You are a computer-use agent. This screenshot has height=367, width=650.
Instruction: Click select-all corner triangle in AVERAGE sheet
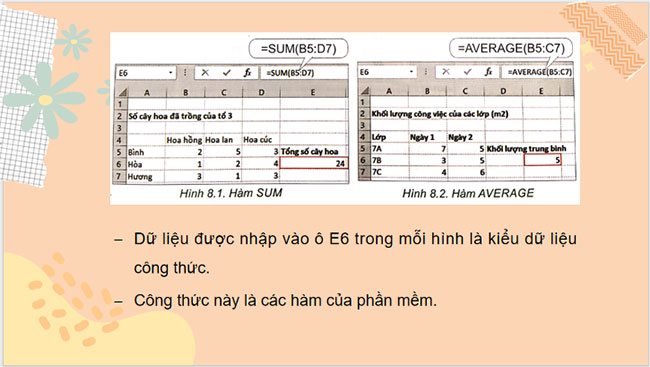point(364,90)
